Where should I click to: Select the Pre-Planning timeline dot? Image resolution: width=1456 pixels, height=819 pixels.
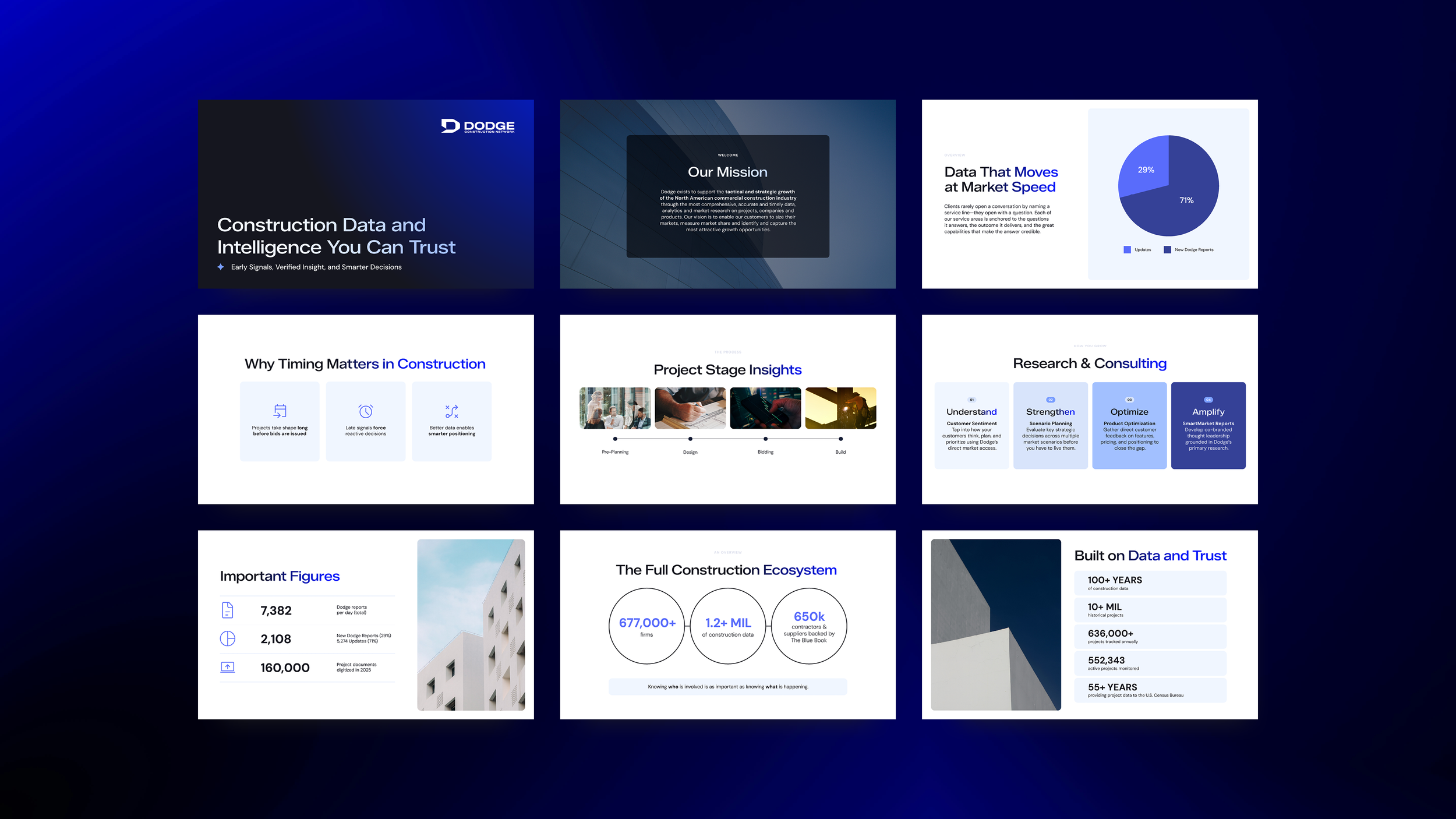(615, 439)
